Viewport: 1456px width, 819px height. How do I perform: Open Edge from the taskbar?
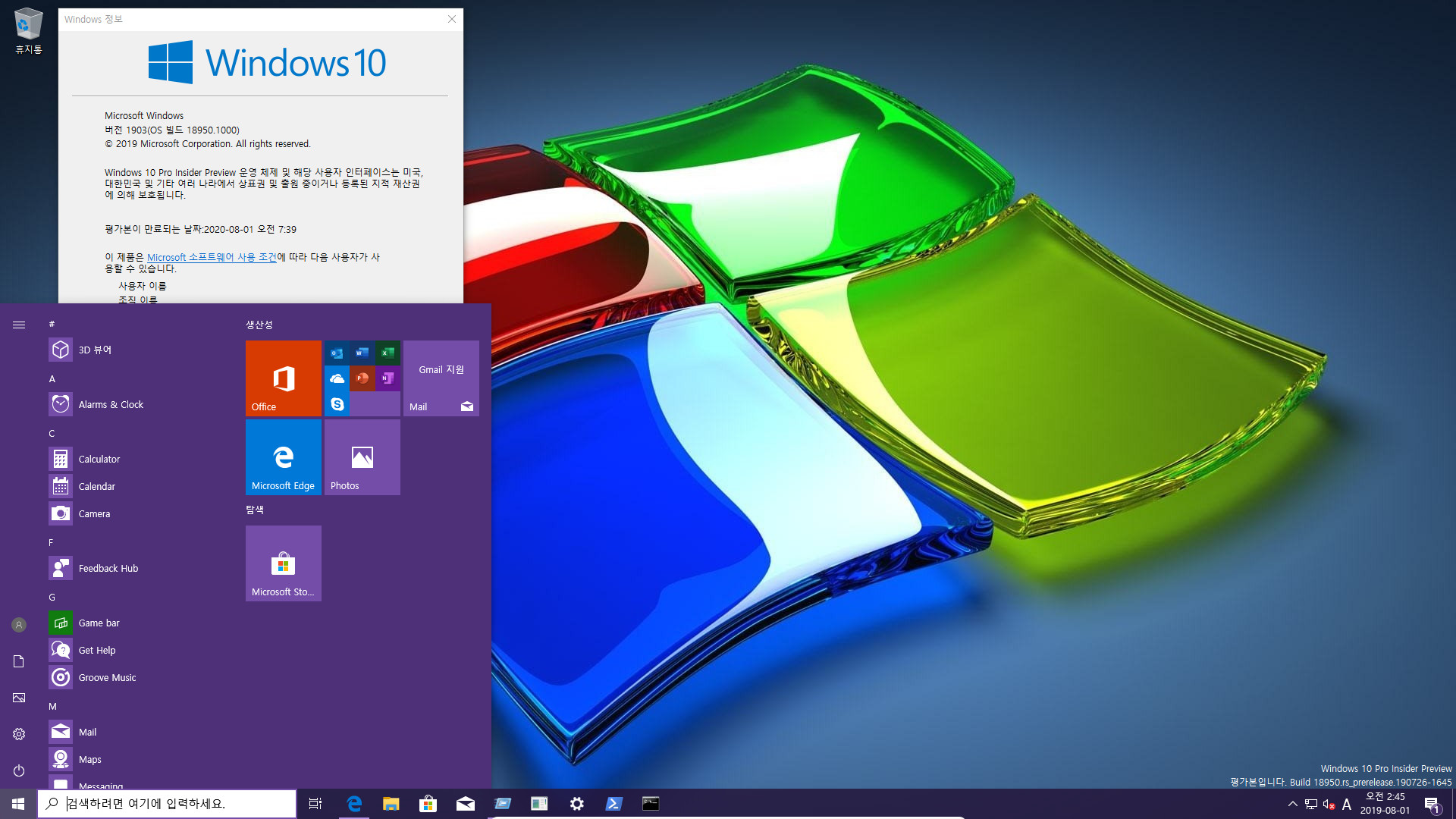coord(353,804)
